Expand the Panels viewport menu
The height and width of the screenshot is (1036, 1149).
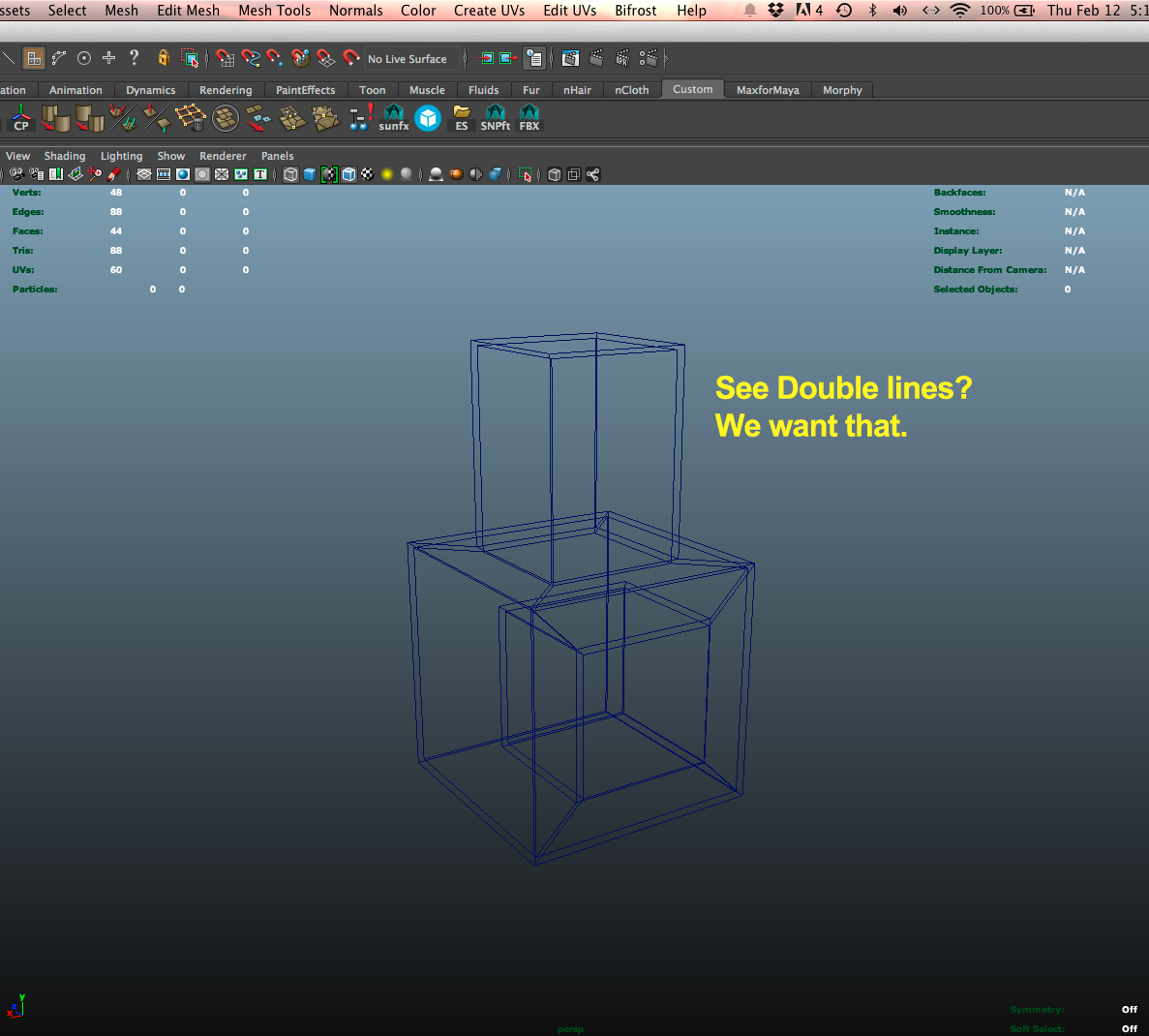tap(277, 156)
